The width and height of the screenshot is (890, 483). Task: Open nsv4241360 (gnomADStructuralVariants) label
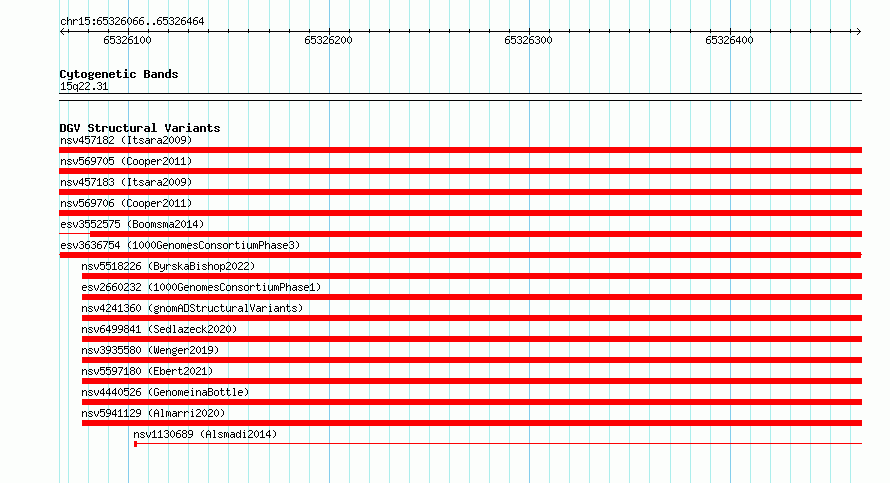[x=192, y=308]
